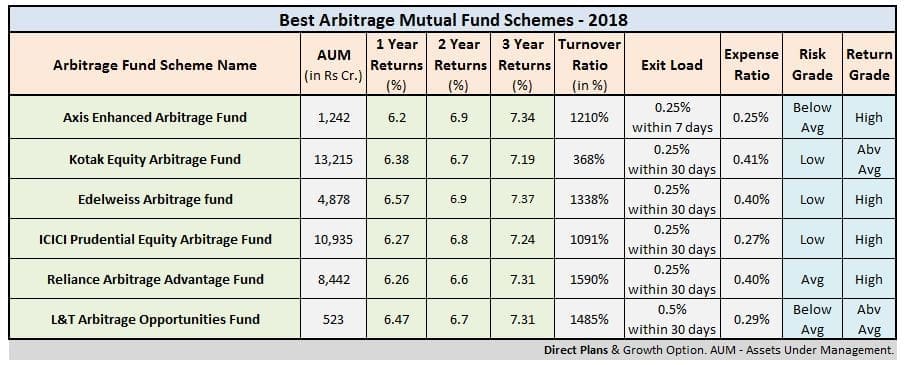Select Edelweiss Arbitrage fund name cell

tap(155, 199)
